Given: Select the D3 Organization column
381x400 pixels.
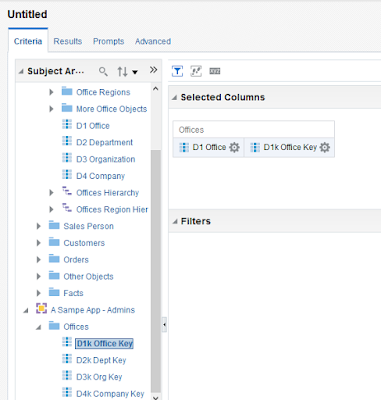Looking at the screenshot, I should click(x=105, y=159).
